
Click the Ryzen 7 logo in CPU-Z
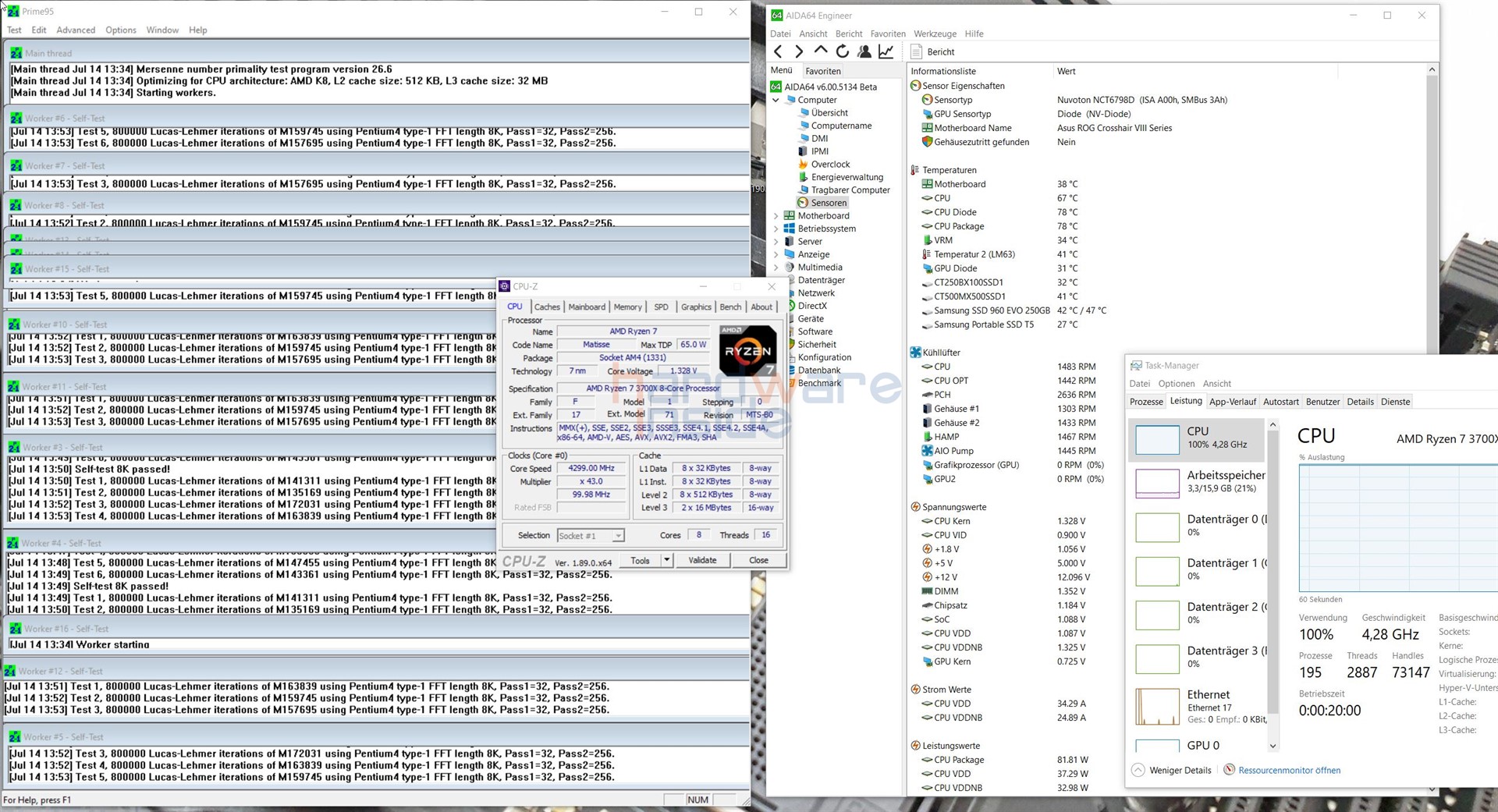(x=747, y=351)
